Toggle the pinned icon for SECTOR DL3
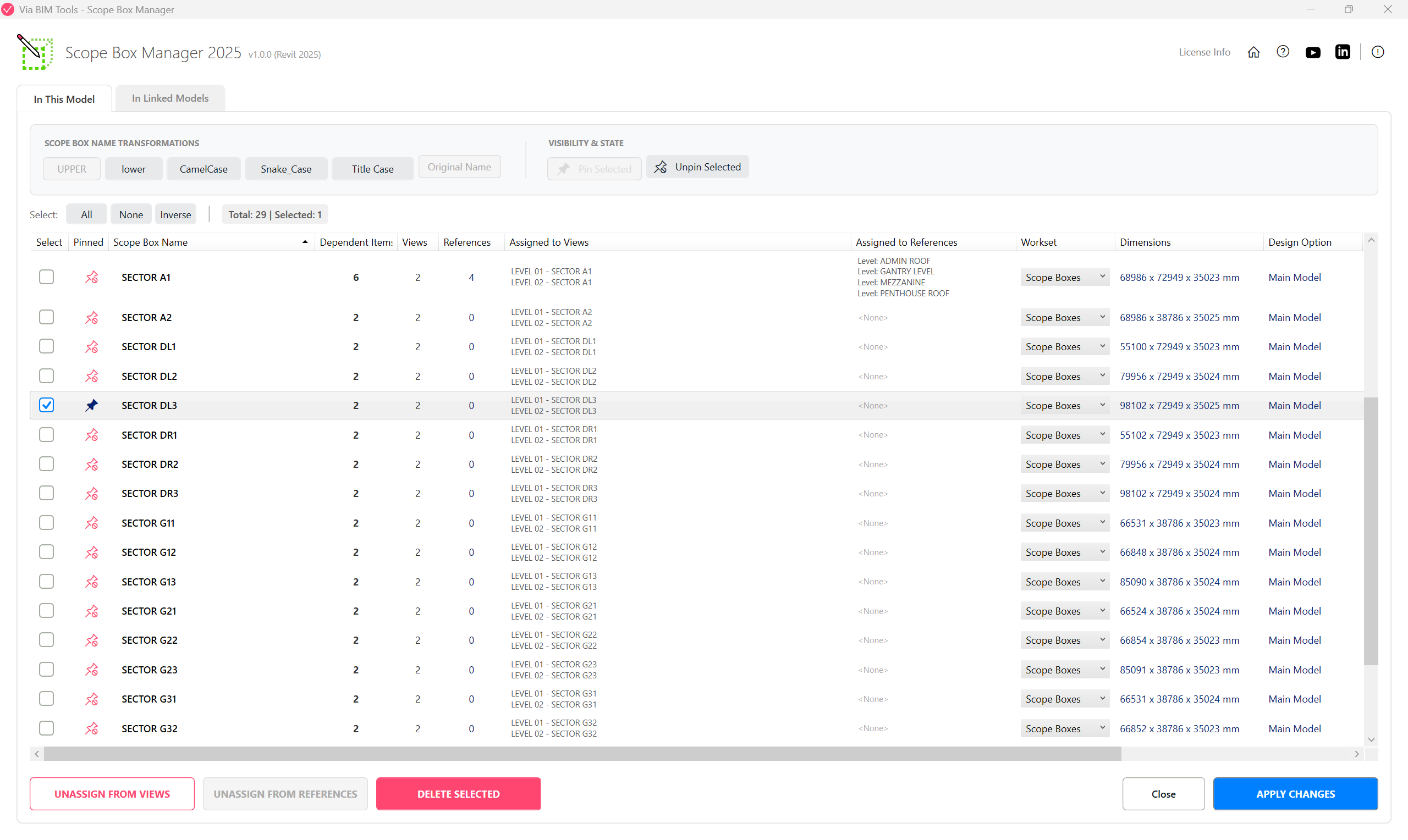Image resolution: width=1408 pixels, height=840 pixels. 92,405
